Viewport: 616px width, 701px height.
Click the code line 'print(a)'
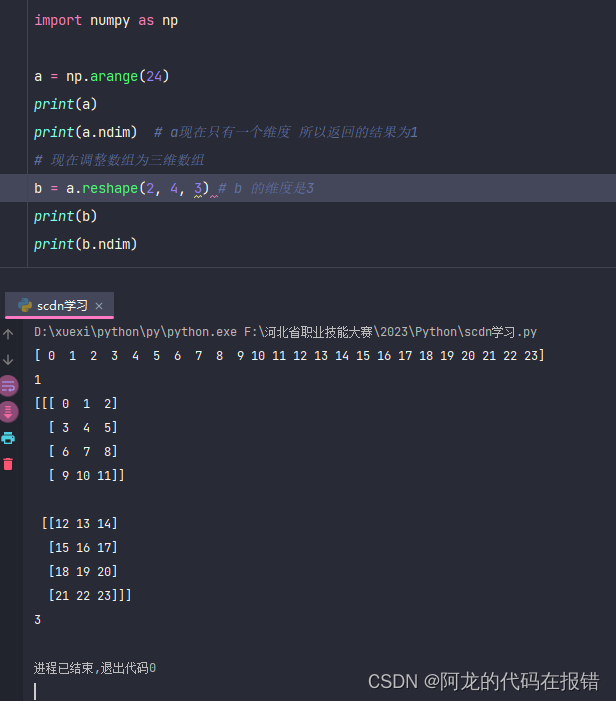(65, 104)
